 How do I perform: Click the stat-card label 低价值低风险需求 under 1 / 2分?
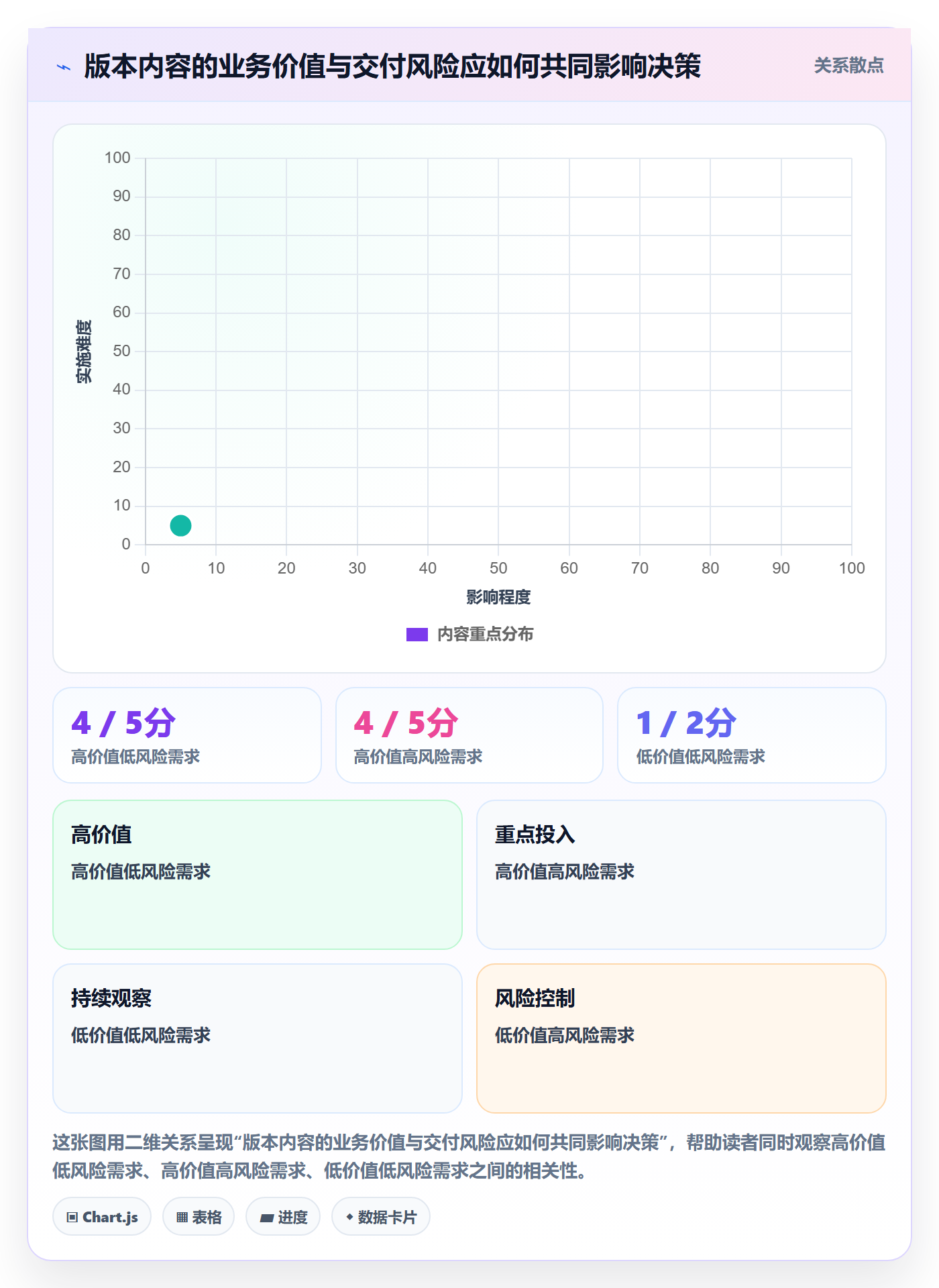701,757
